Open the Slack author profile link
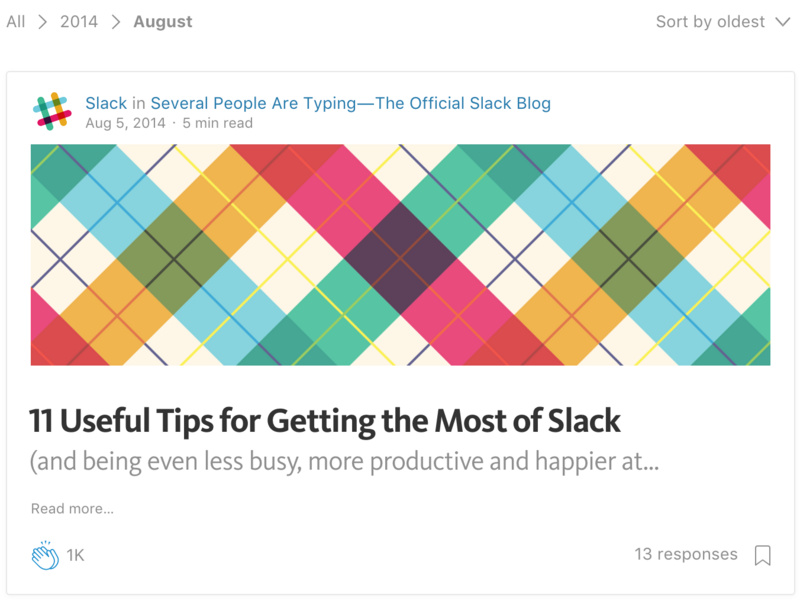The height and width of the screenshot is (601, 800). [x=106, y=103]
